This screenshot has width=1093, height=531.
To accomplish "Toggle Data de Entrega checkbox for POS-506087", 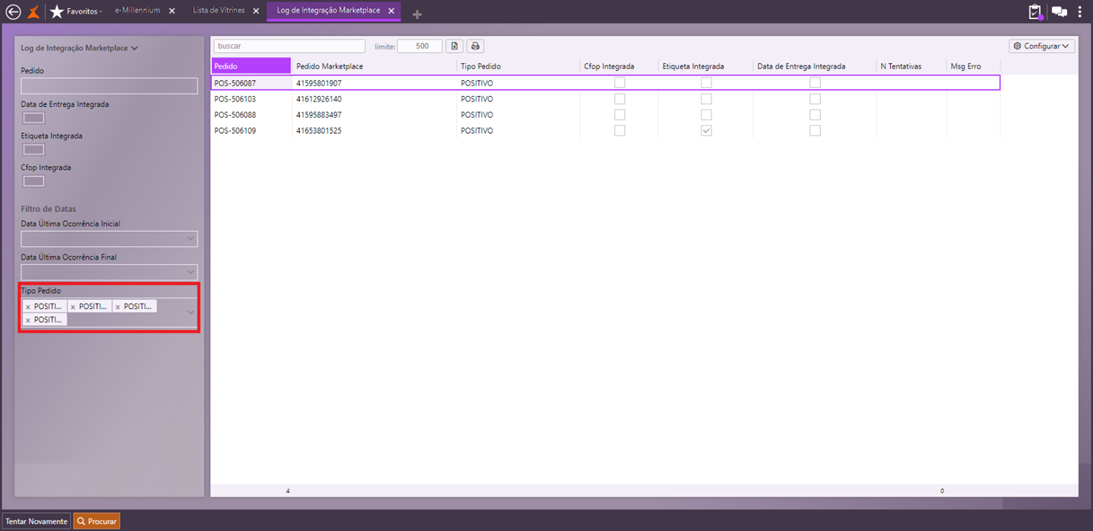I will pos(815,82).
